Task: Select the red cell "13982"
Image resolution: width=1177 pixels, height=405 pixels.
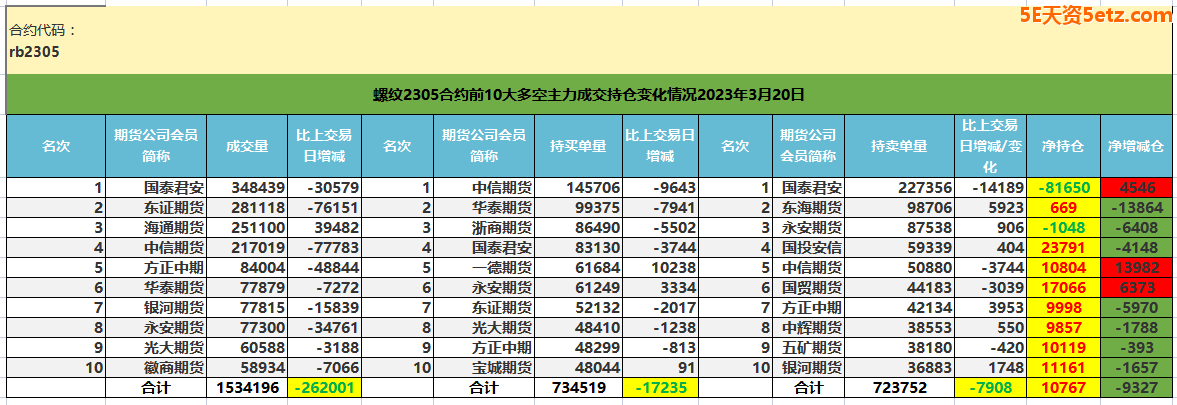Action: [x=1136, y=268]
